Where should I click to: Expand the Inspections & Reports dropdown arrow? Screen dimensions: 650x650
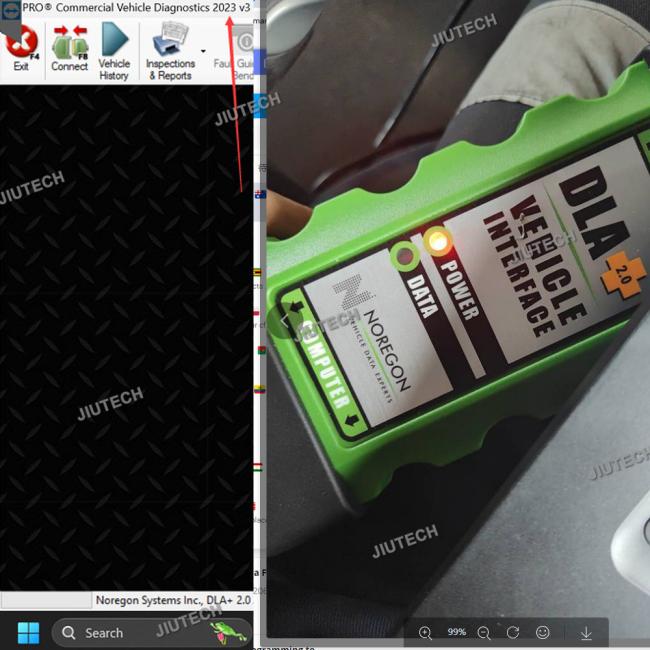pyautogui.click(x=203, y=51)
